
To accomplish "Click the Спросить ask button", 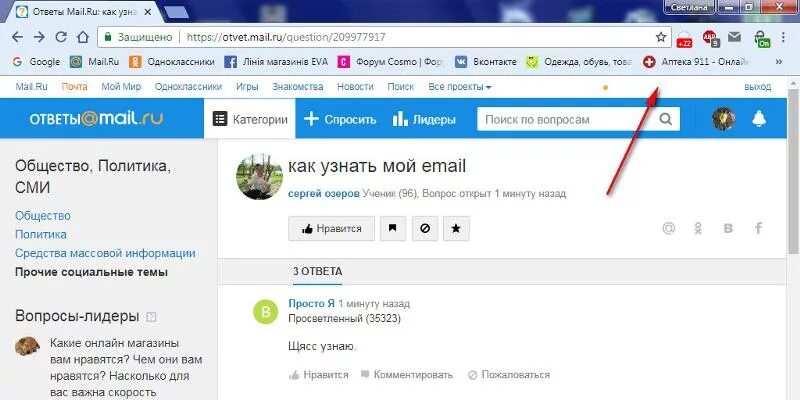I will point(340,119).
